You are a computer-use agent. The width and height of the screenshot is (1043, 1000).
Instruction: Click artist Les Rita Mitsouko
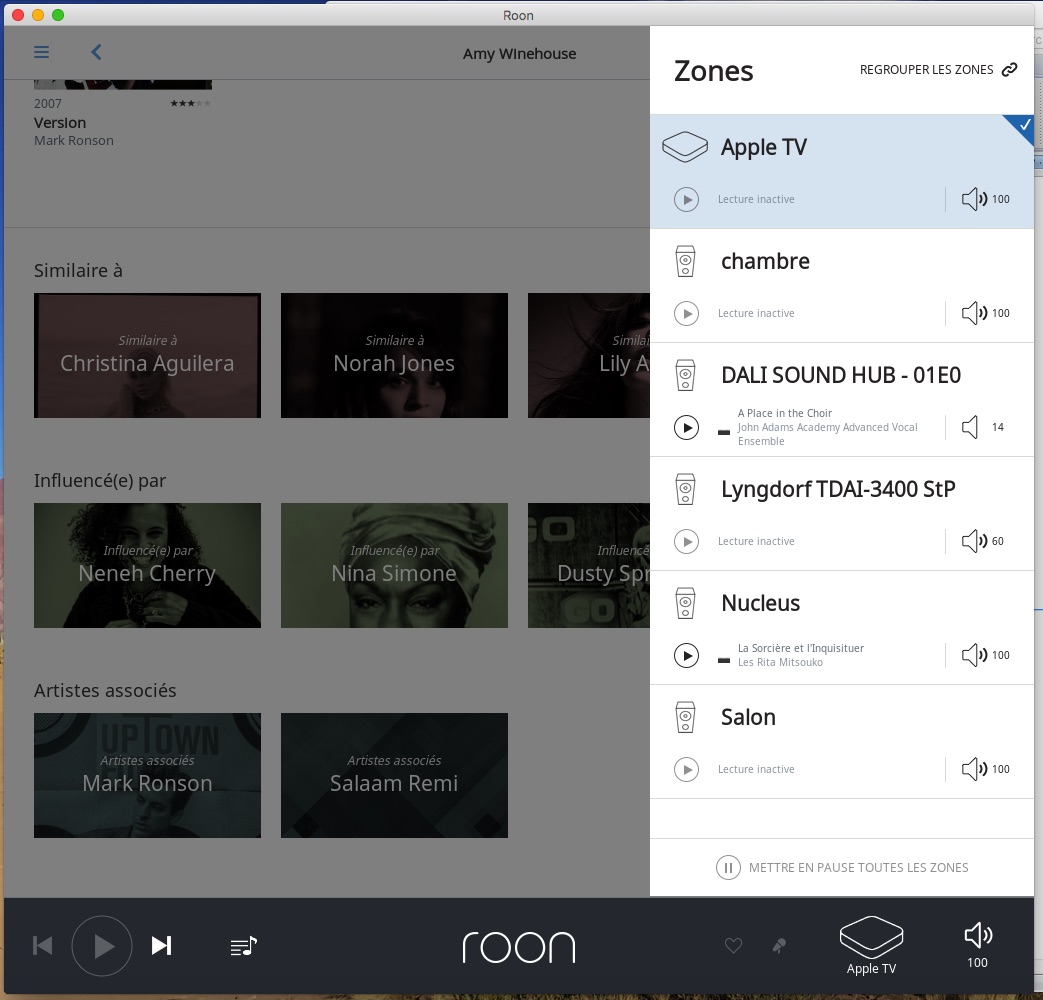(x=780, y=662)
